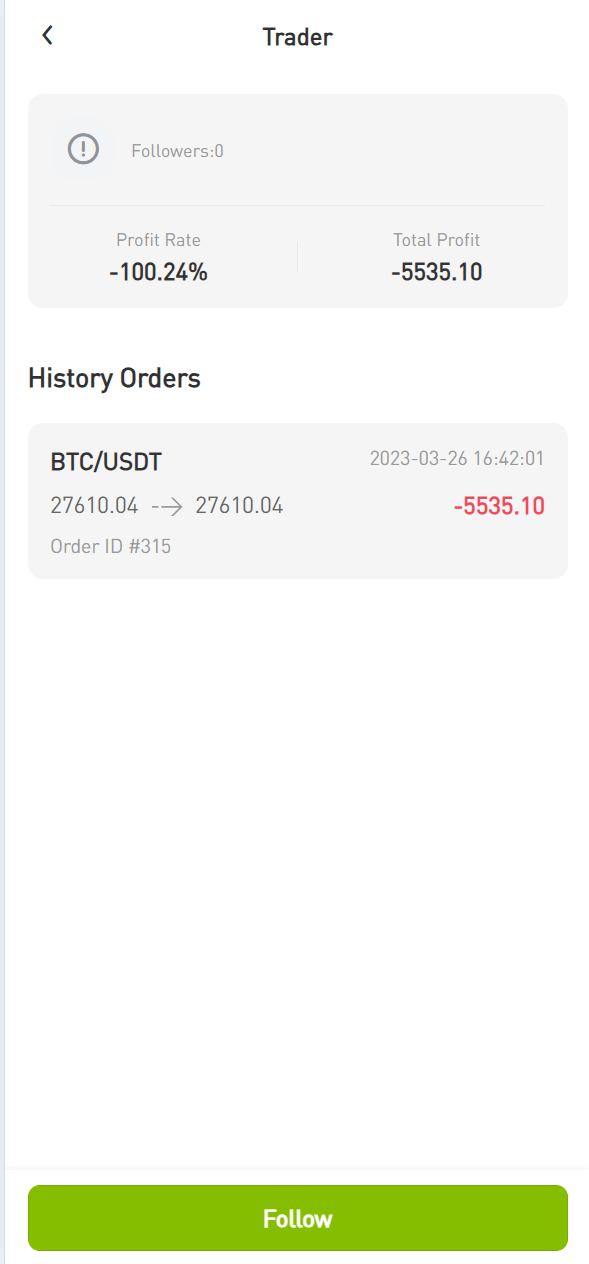Tap the Profit Rate label

point(158,240)
